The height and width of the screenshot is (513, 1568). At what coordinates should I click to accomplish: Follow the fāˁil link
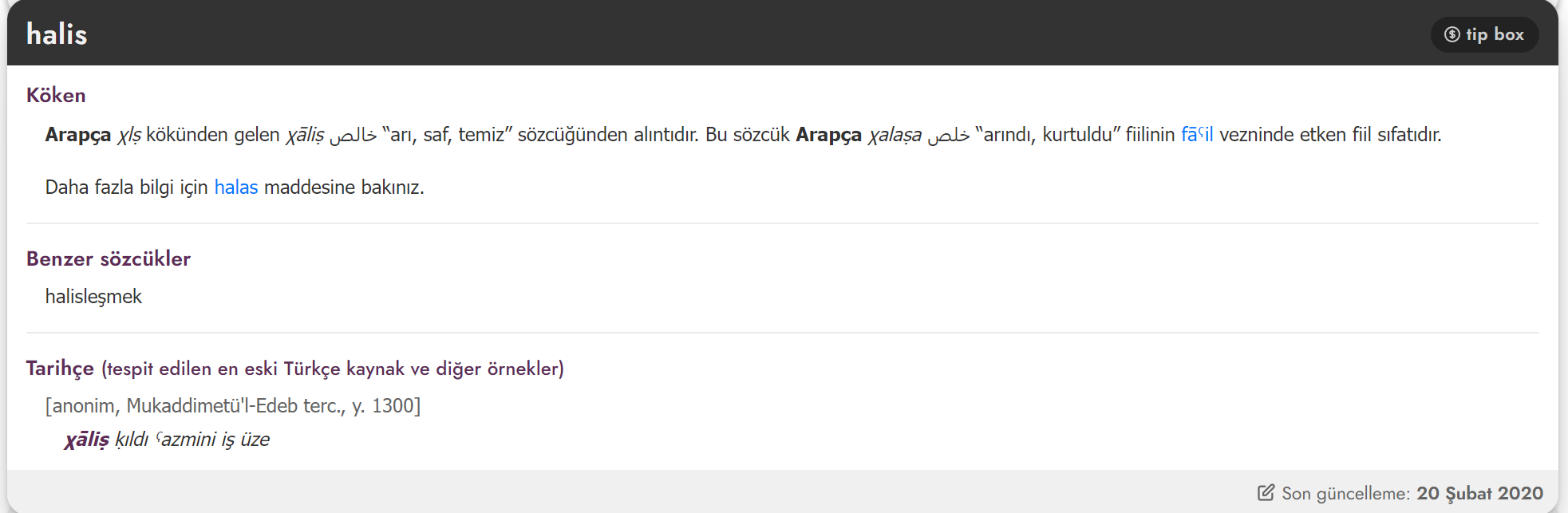click(x=1197, y=134)
